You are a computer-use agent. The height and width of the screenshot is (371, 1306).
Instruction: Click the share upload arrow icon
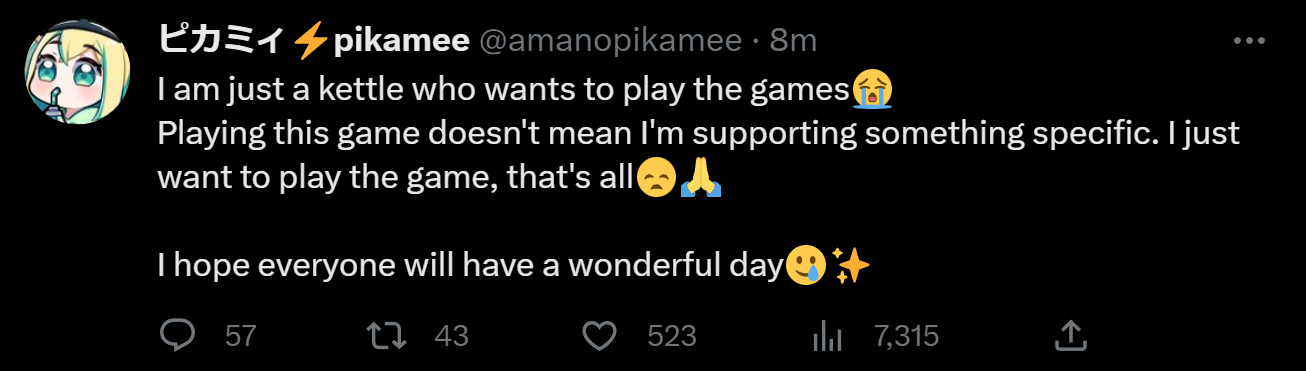click(1071, 336)
